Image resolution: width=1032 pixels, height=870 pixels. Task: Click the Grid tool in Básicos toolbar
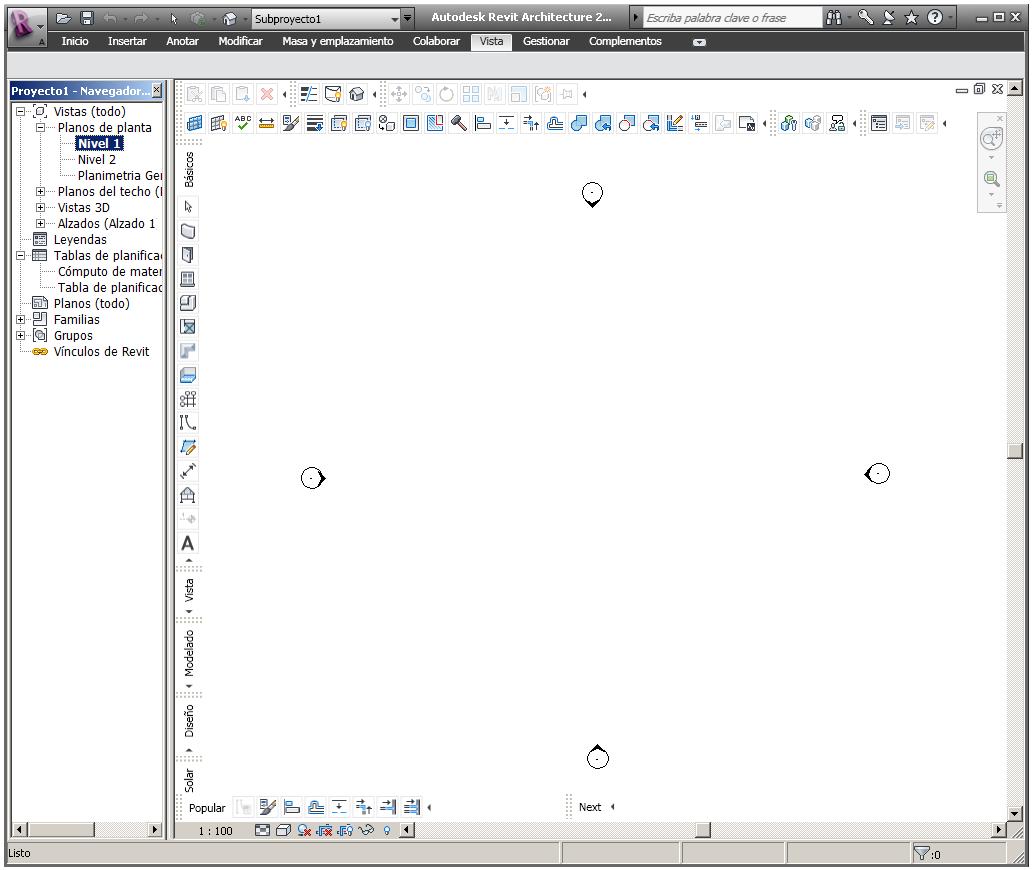click(187, 399)
